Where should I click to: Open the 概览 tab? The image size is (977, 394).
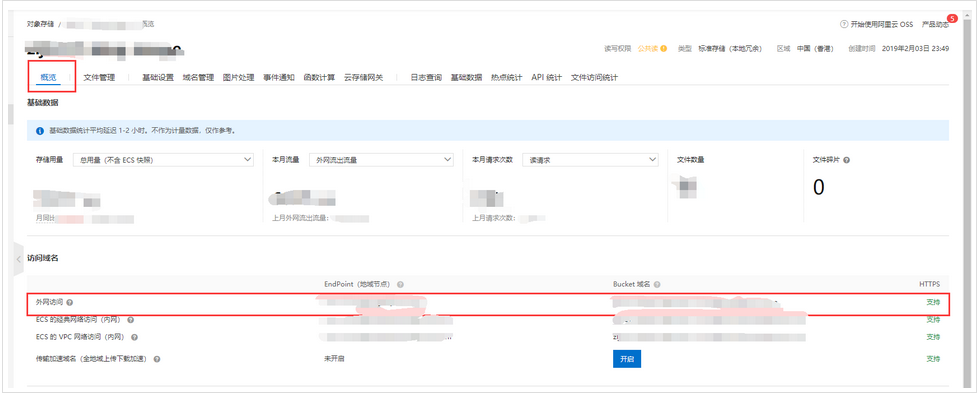coord(48,78)
